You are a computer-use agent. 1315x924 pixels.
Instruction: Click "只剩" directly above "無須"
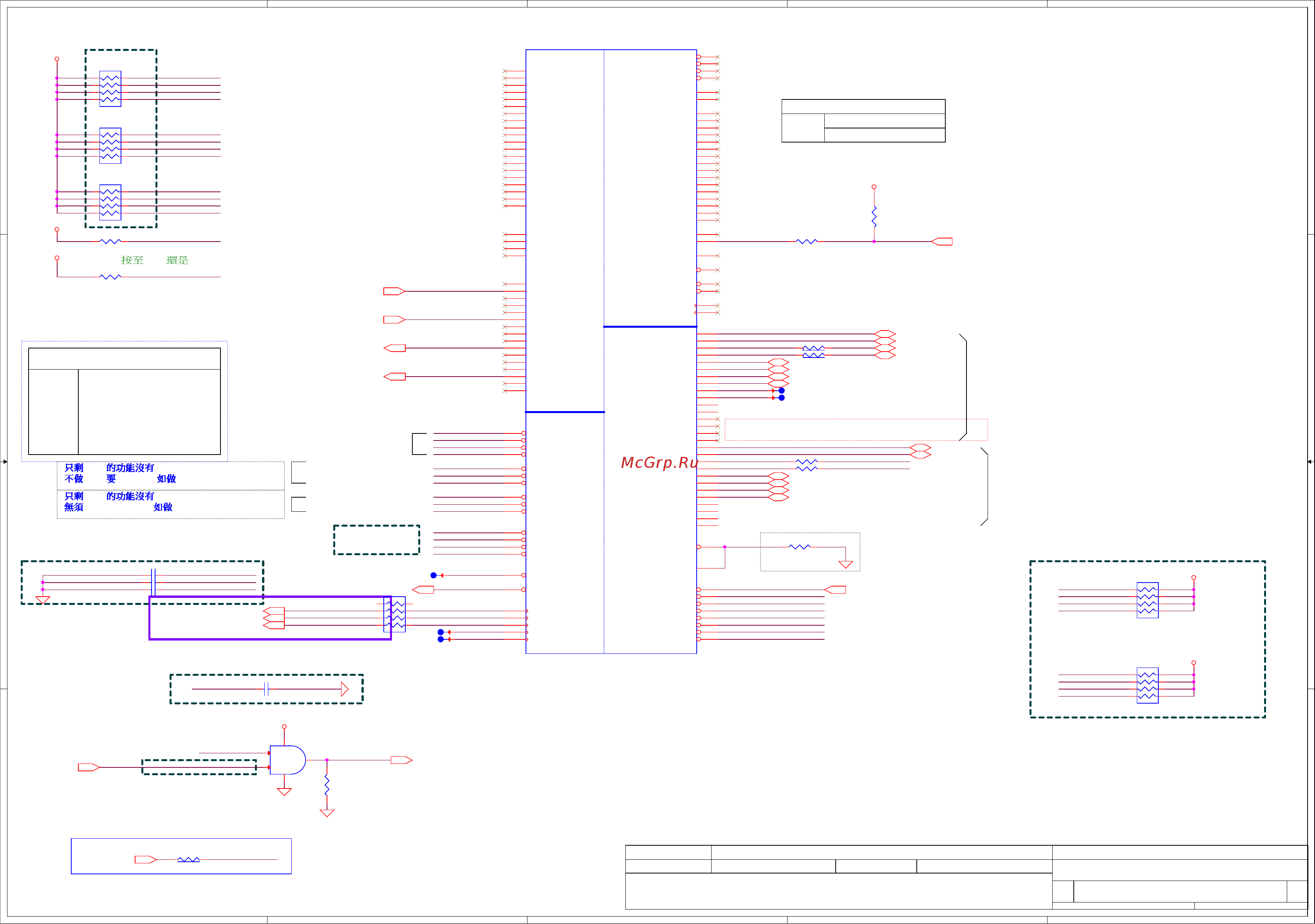coord(74,496)
